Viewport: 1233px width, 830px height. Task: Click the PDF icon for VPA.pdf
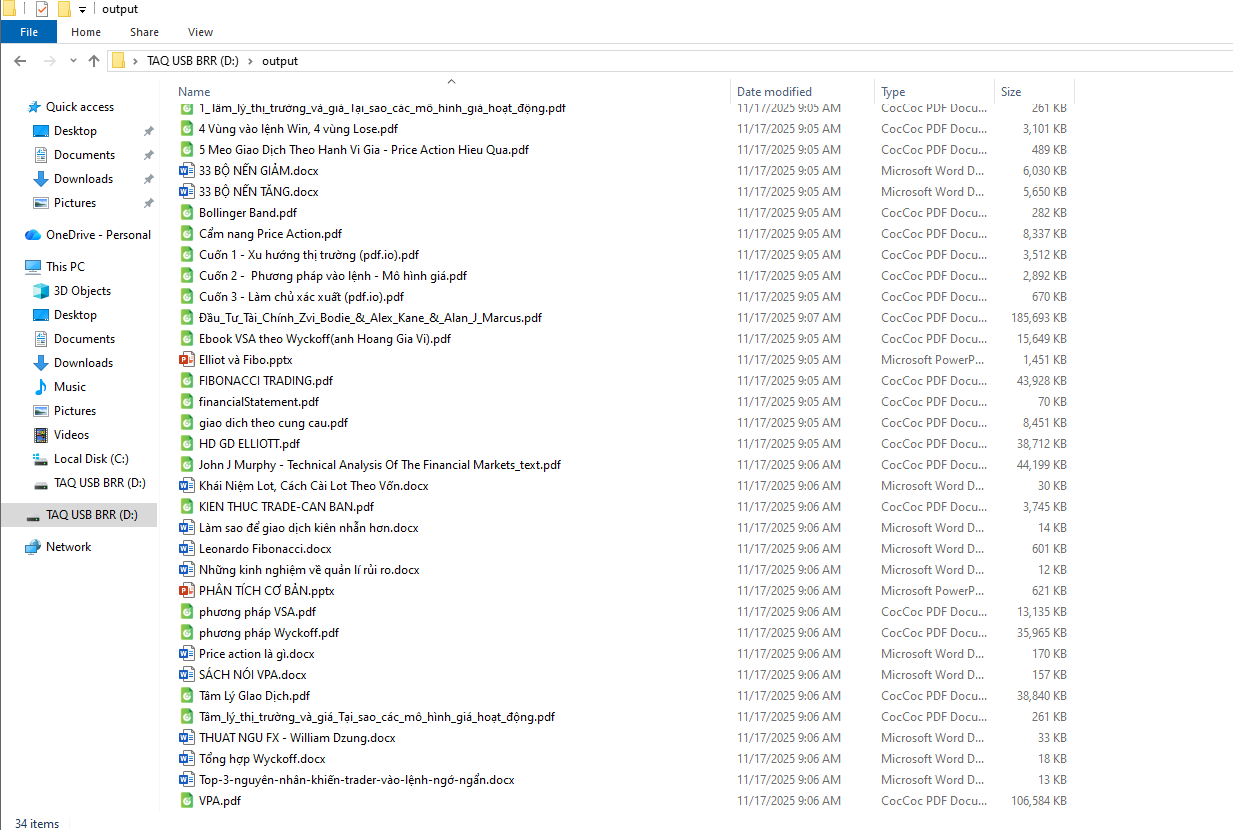click(x=186, y=801)
